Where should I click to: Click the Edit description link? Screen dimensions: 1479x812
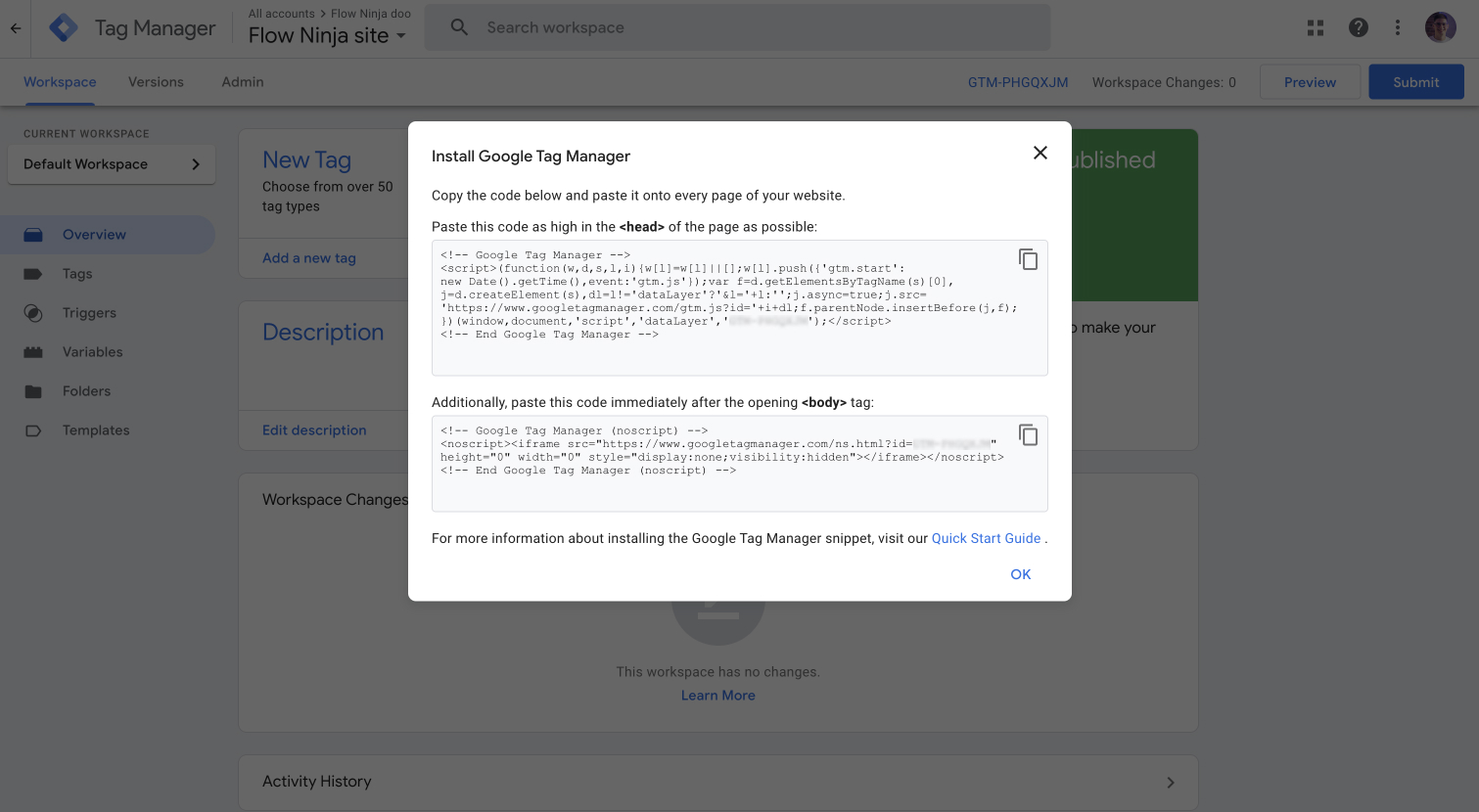[314, 430]
